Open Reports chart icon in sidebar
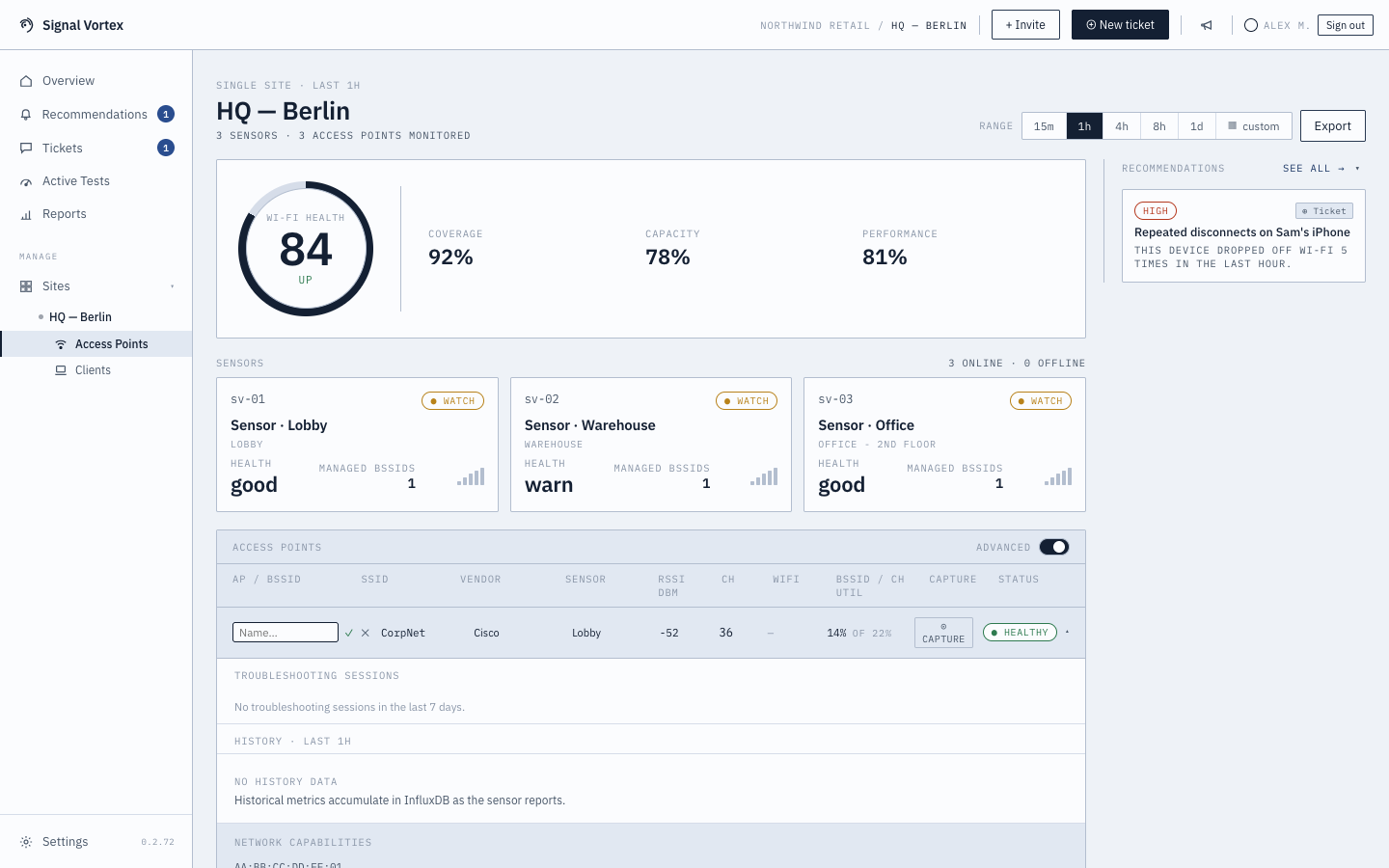The height and width of the screenshot is (868, 1389). pos(26,214)
